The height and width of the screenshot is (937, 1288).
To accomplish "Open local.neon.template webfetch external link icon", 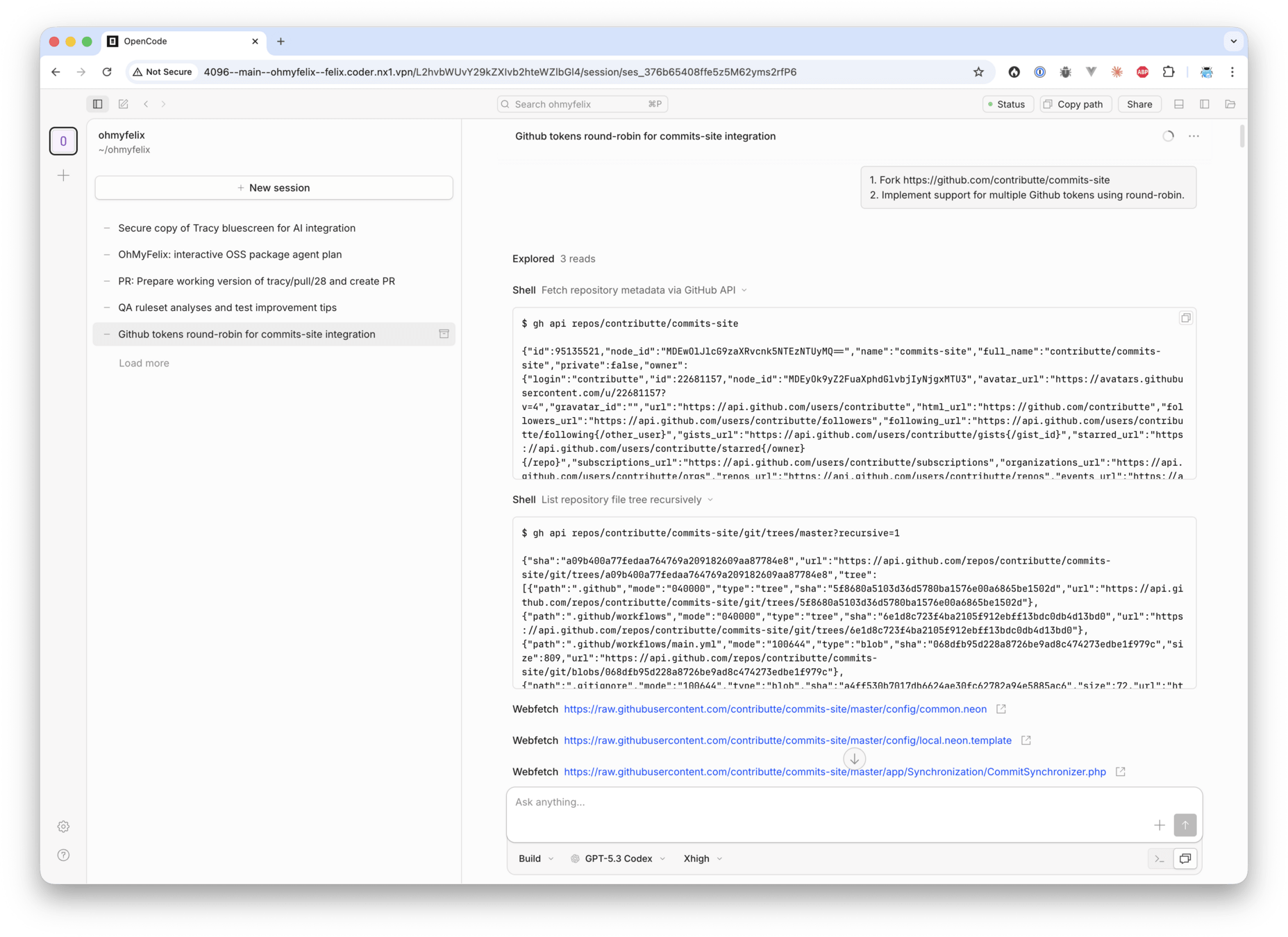I will (1026, 741).
